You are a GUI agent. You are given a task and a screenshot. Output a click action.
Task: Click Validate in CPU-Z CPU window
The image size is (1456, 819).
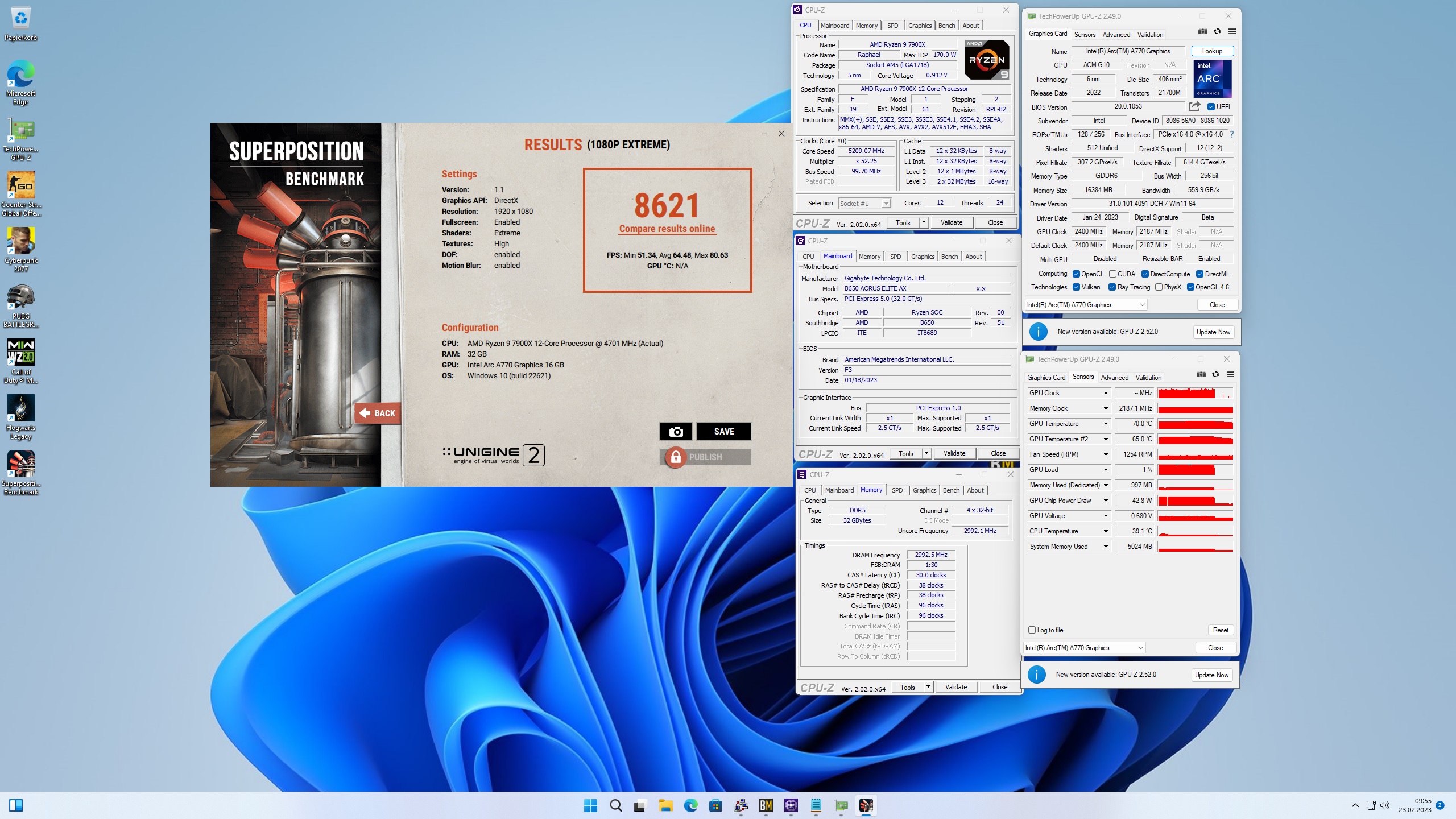(952, 222)
